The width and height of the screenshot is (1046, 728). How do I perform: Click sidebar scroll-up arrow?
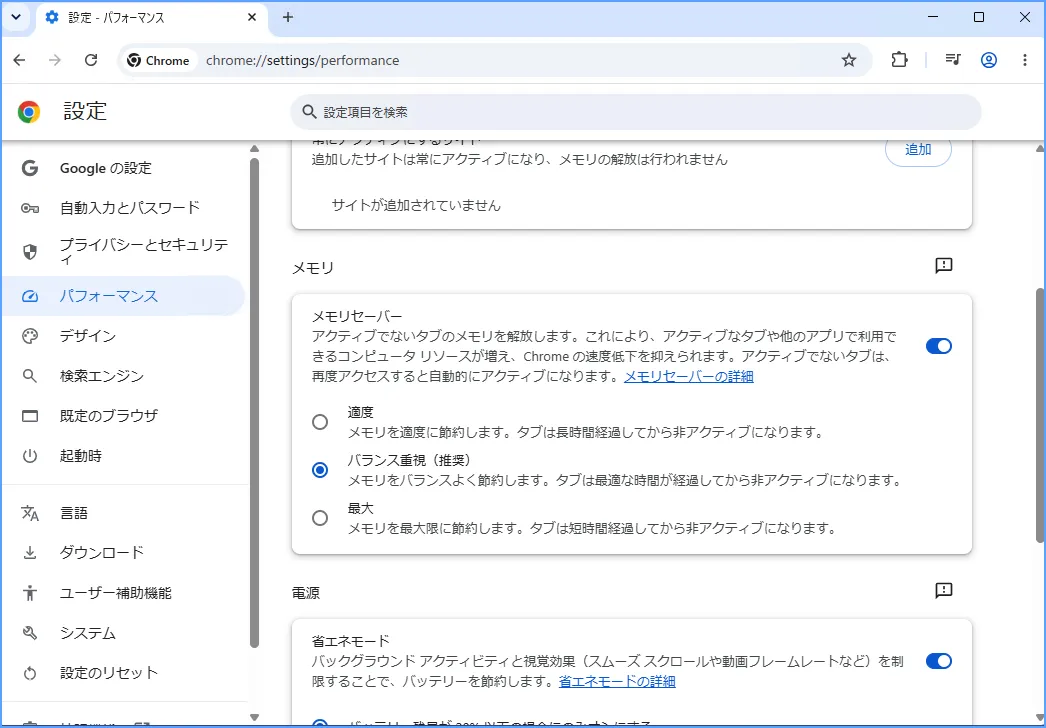pyautogui.click(x=254, y=148)
